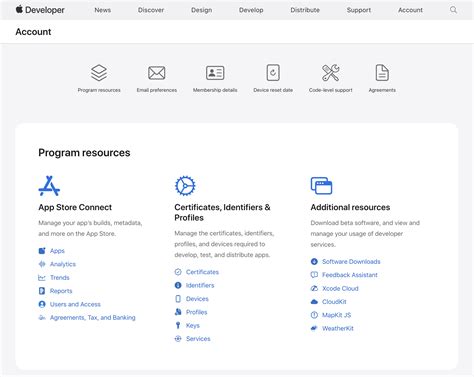Open Software Downloads link
Image resolution: width=474 pixels, height=377 pixels.
pyautogui.click(x=351, y=262)
